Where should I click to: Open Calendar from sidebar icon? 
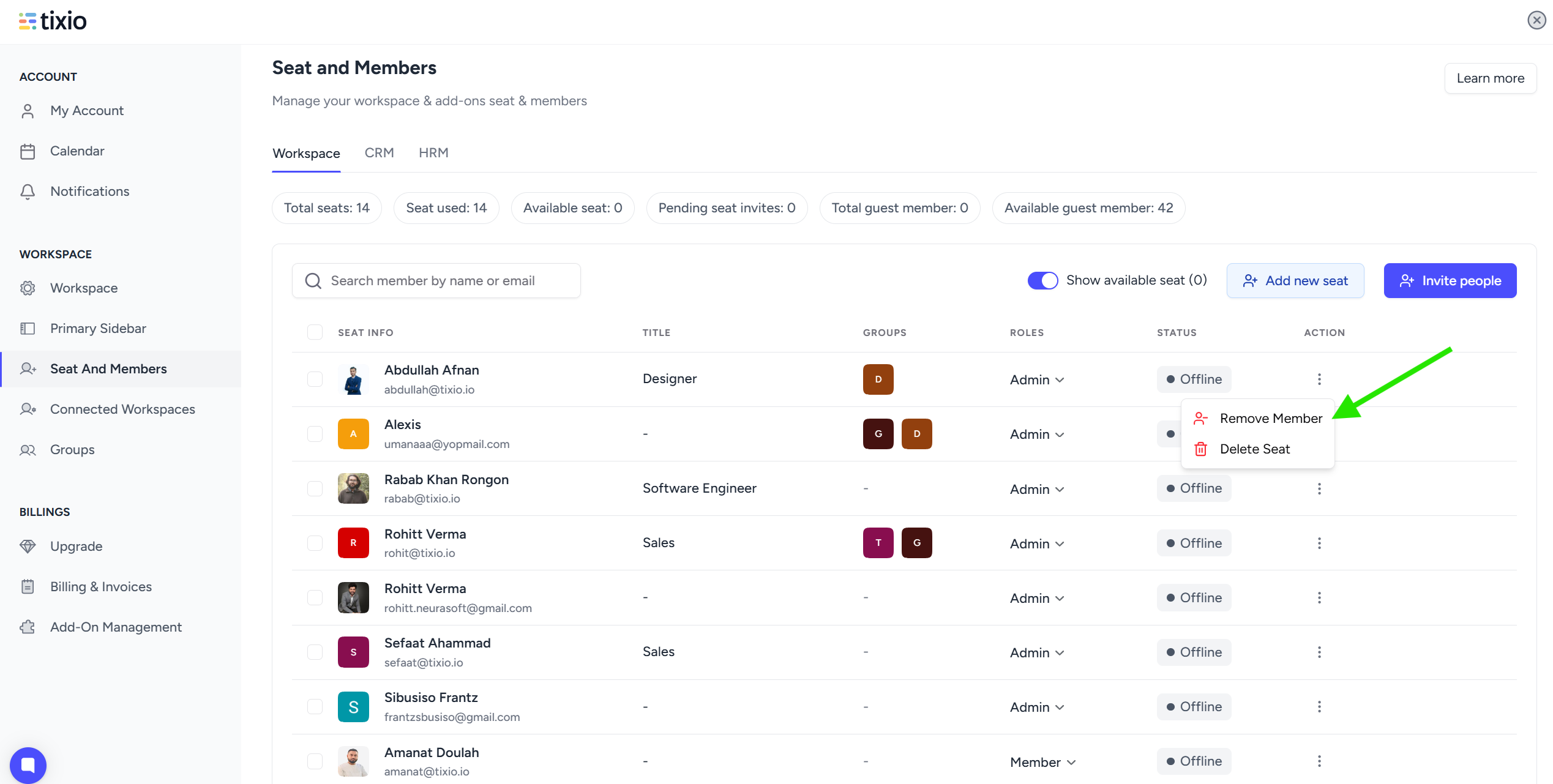pos(28,151)
